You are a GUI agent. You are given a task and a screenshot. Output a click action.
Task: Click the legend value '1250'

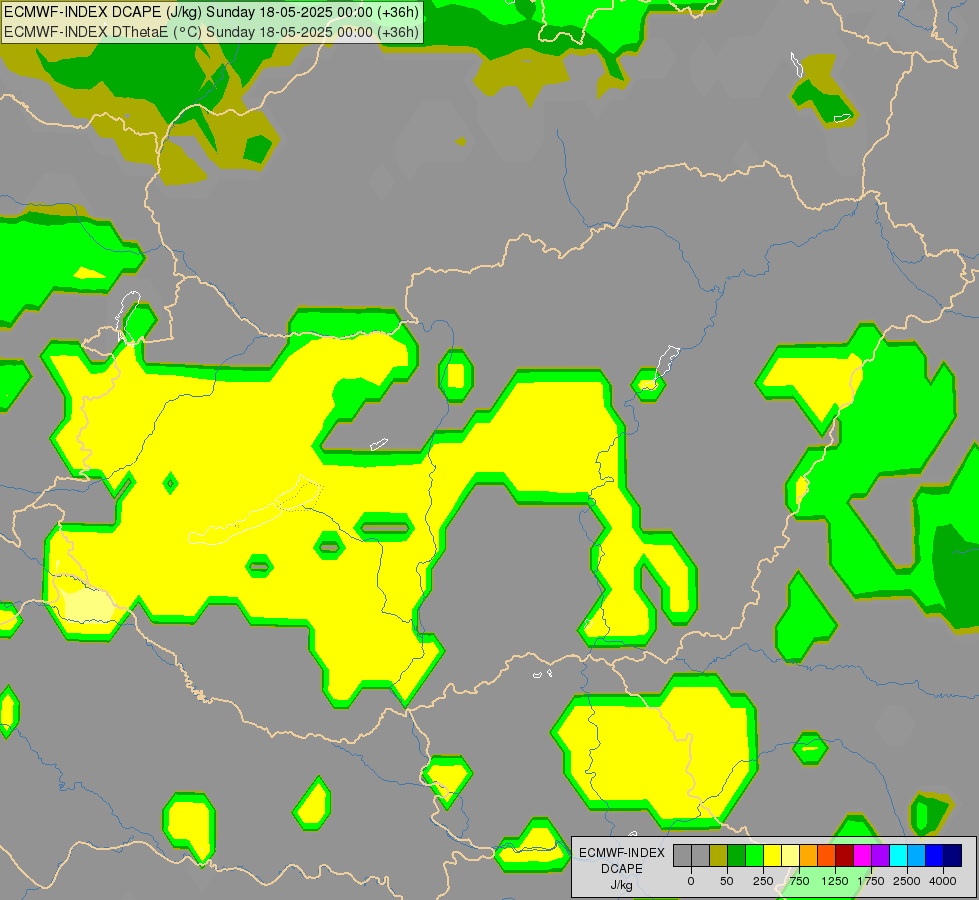[x=835, y=881]
